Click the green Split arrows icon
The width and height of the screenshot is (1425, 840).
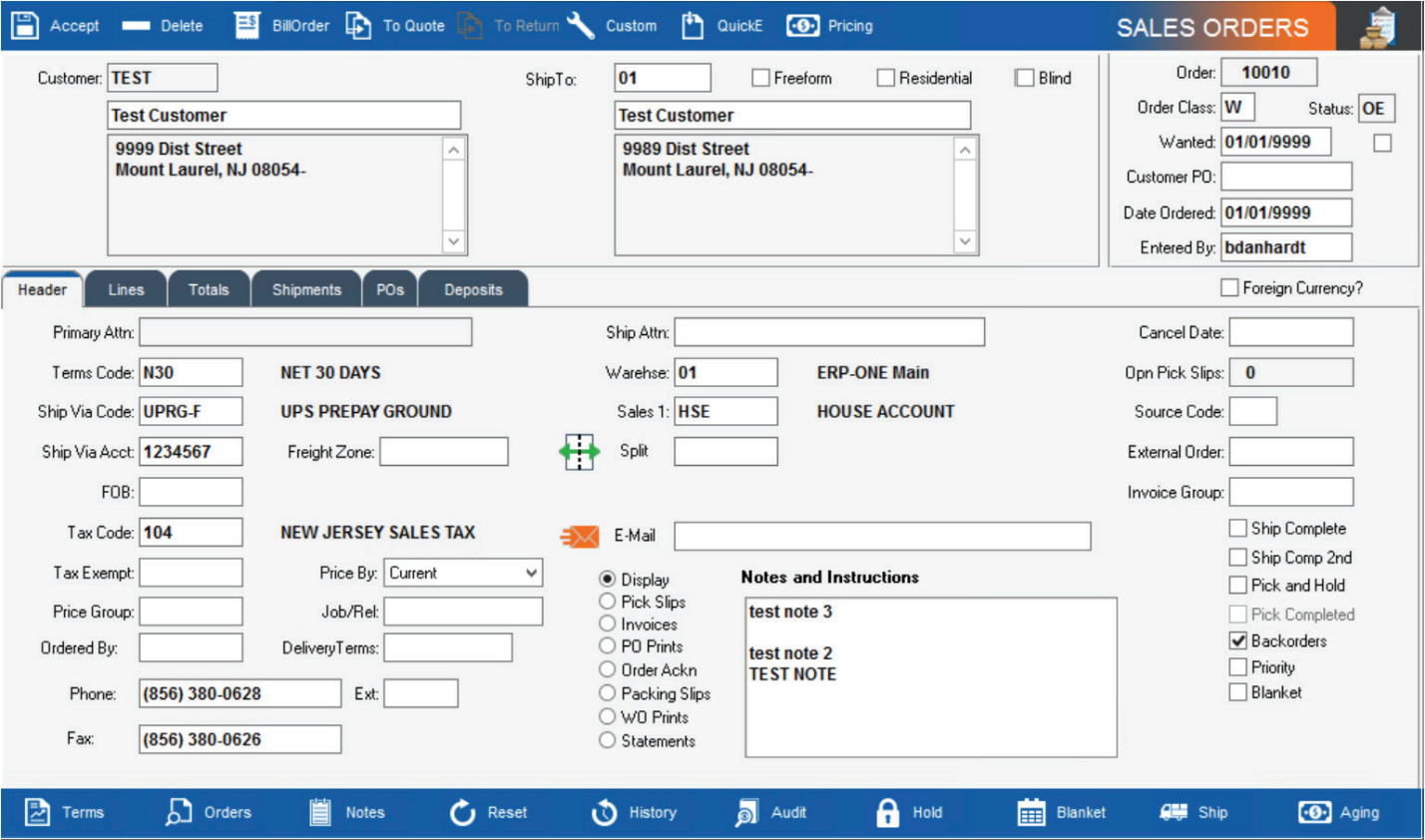point(579,451)
